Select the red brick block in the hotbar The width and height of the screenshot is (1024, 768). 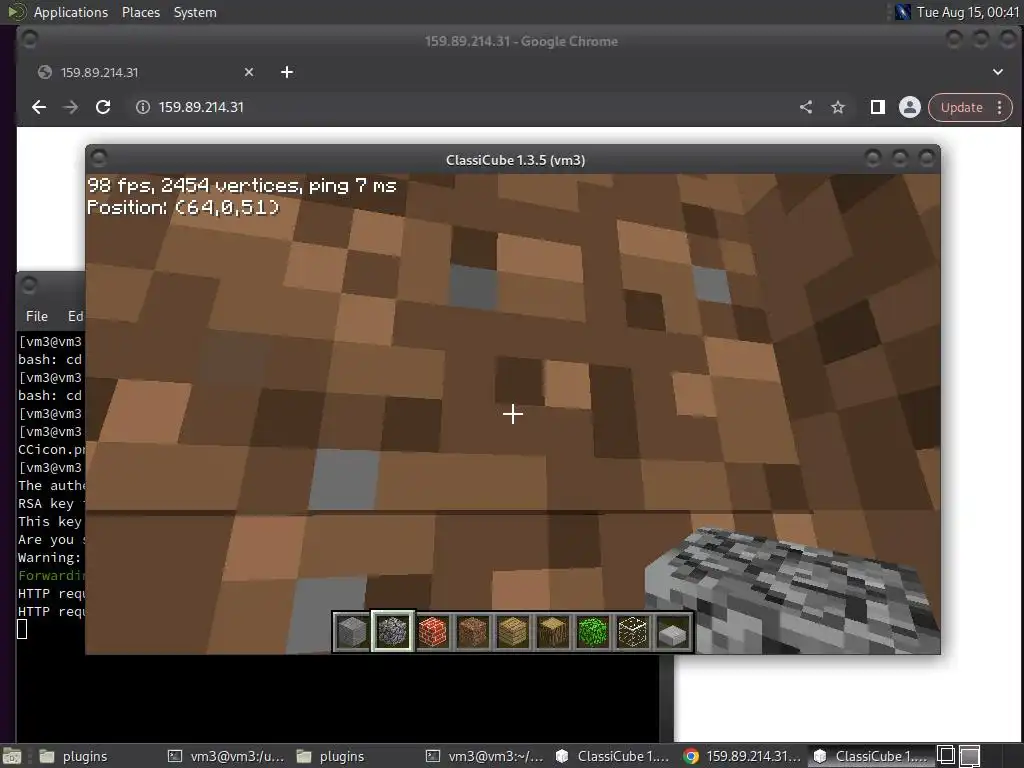tap(432, 632)
